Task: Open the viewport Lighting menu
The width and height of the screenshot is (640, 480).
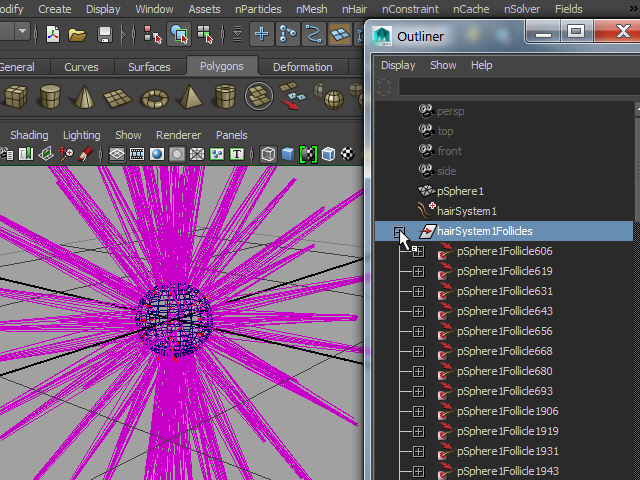Action: tap(82, 135)
